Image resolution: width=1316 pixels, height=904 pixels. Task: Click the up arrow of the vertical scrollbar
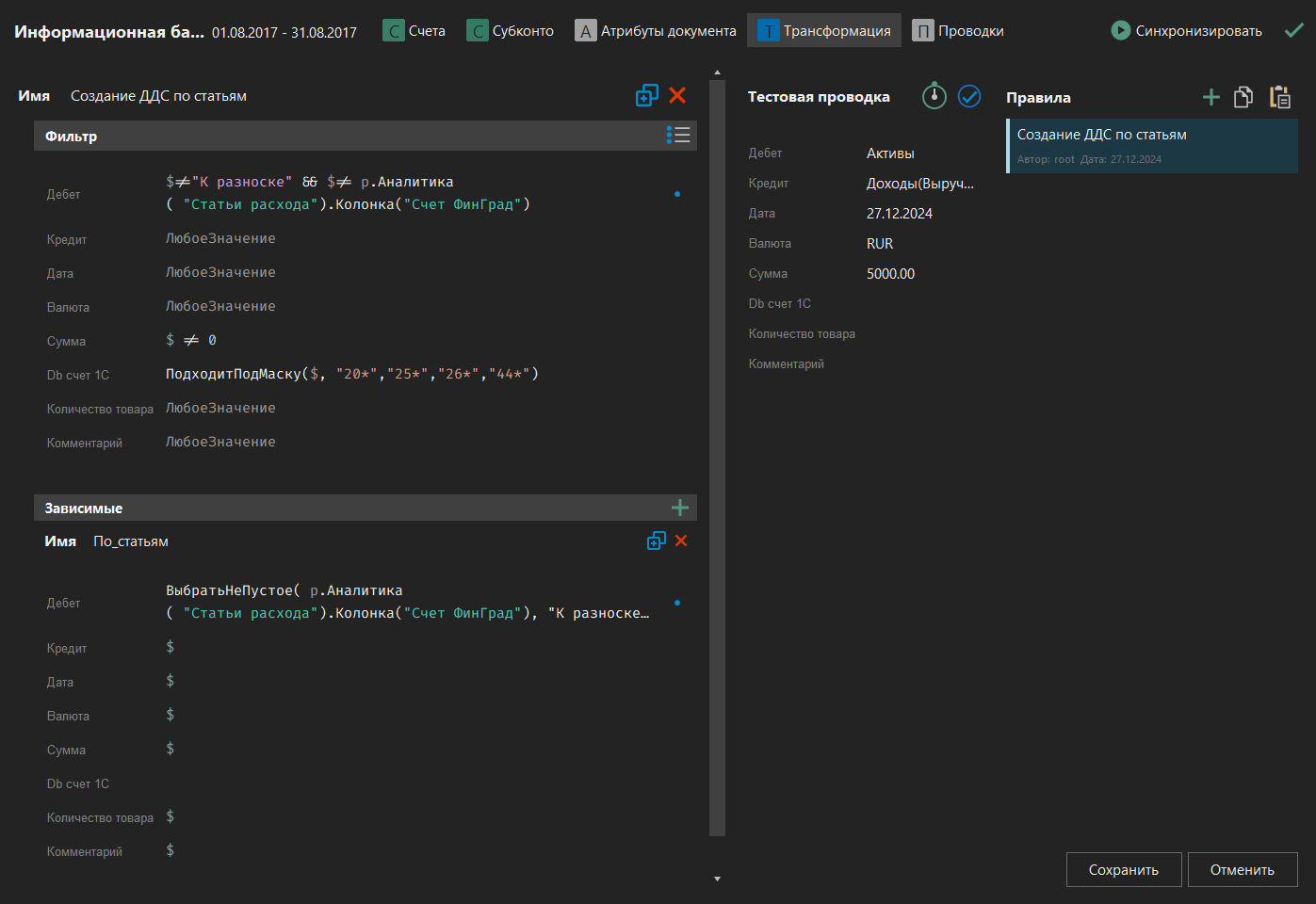(717, 71)
